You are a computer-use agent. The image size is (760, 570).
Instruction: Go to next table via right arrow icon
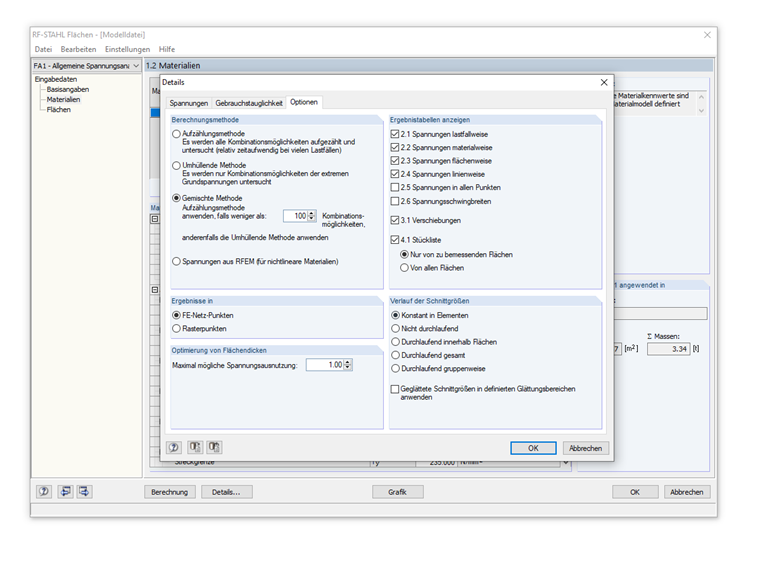(84, 491)
